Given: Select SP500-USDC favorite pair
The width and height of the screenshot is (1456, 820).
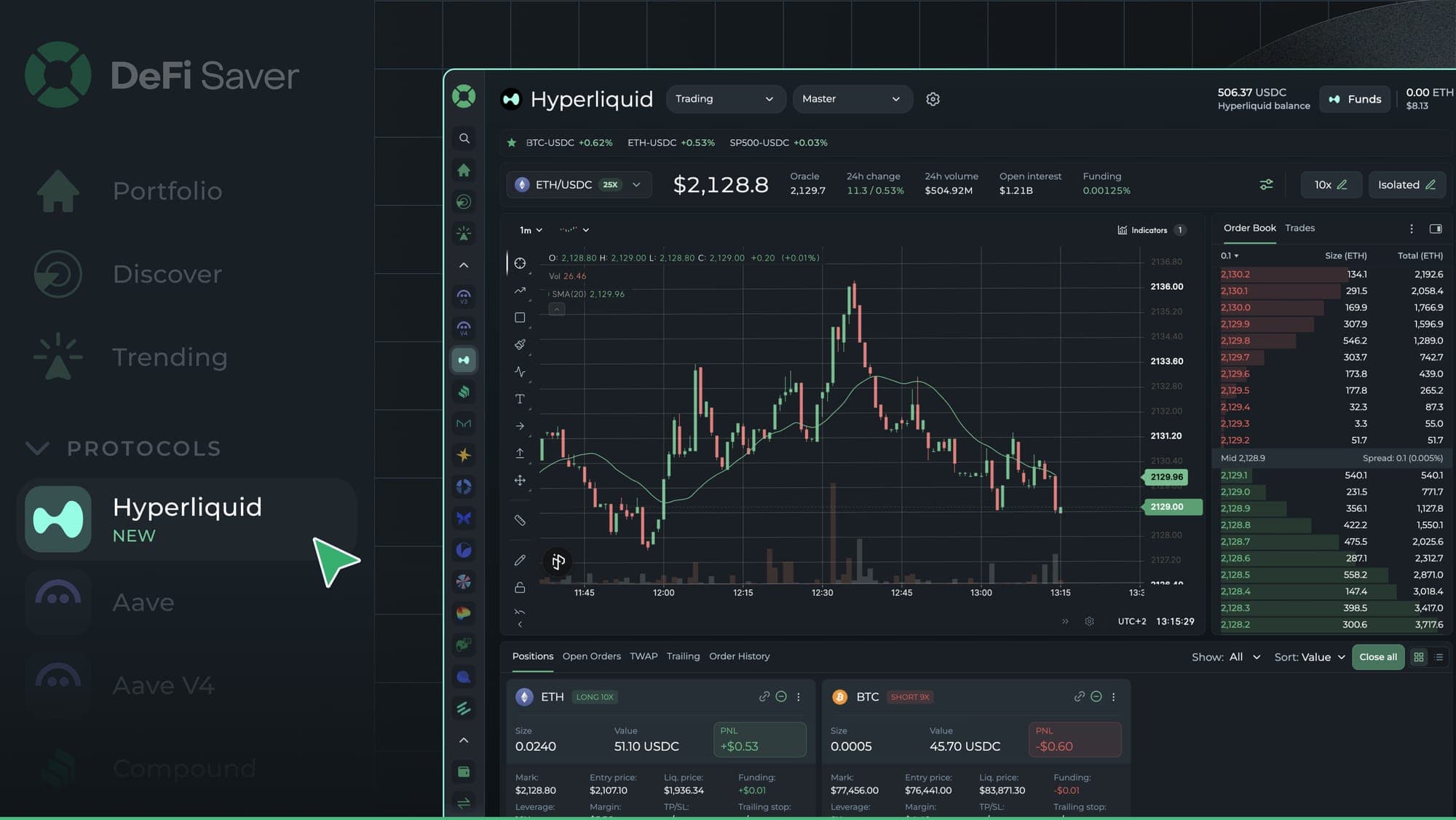Looking at the screenshot, I should tap(778, 143).
